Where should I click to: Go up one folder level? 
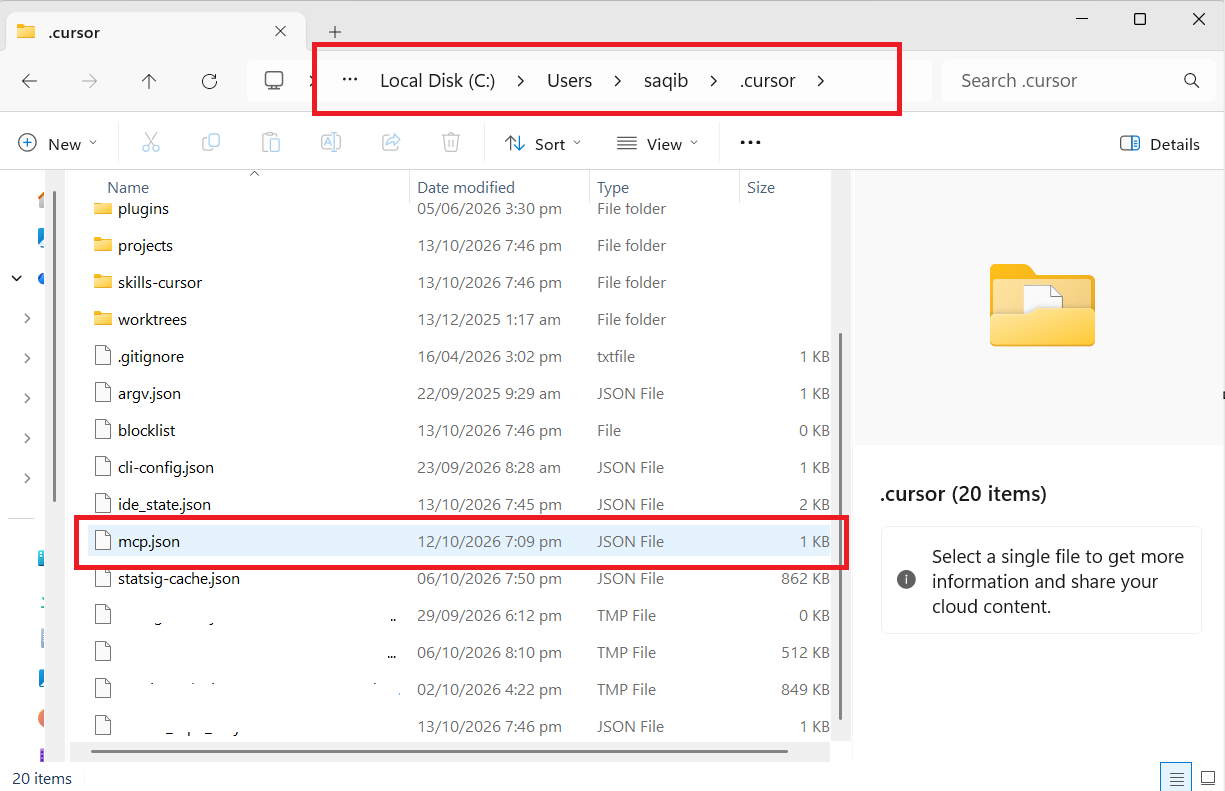[149, 81]
